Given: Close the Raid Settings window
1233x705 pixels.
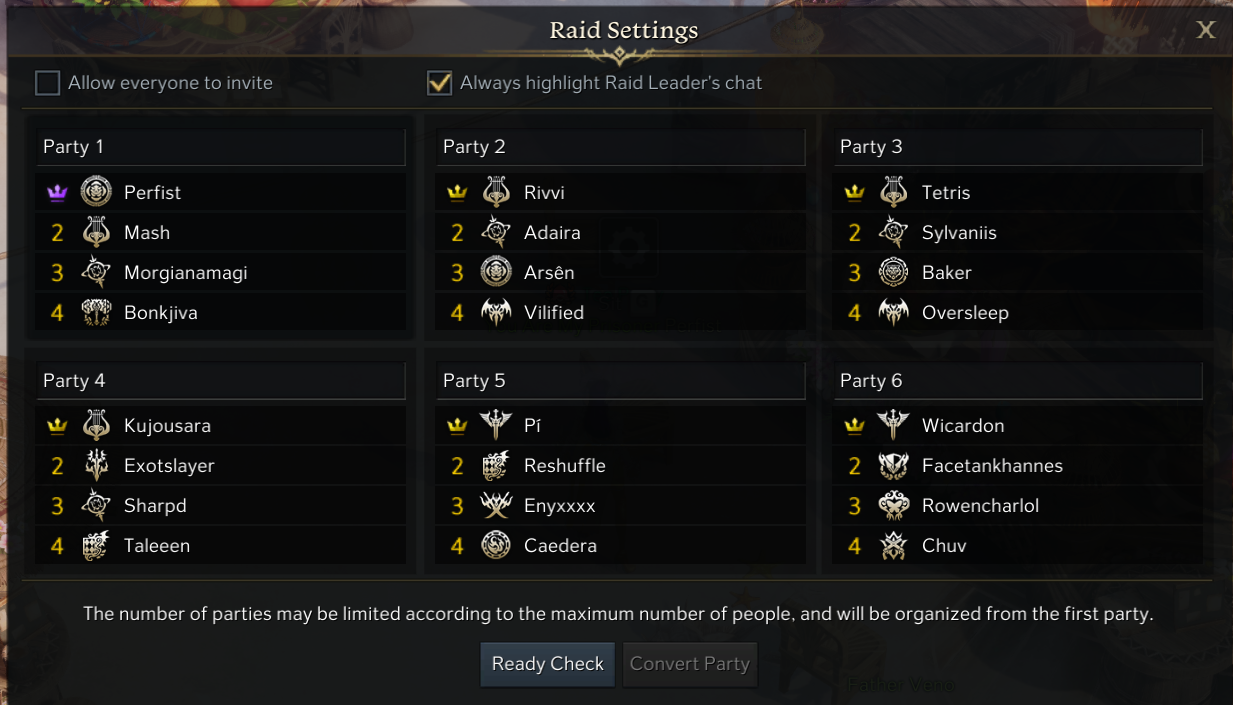Looking at the screenshot, I should [x=1206, y=30].
